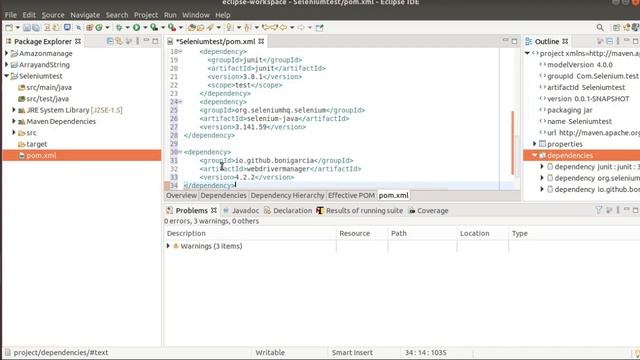The width and height of the screenshot is (640, 360).
Task: Open dropdown arrow next to Debug button
Action: (127, 28)
